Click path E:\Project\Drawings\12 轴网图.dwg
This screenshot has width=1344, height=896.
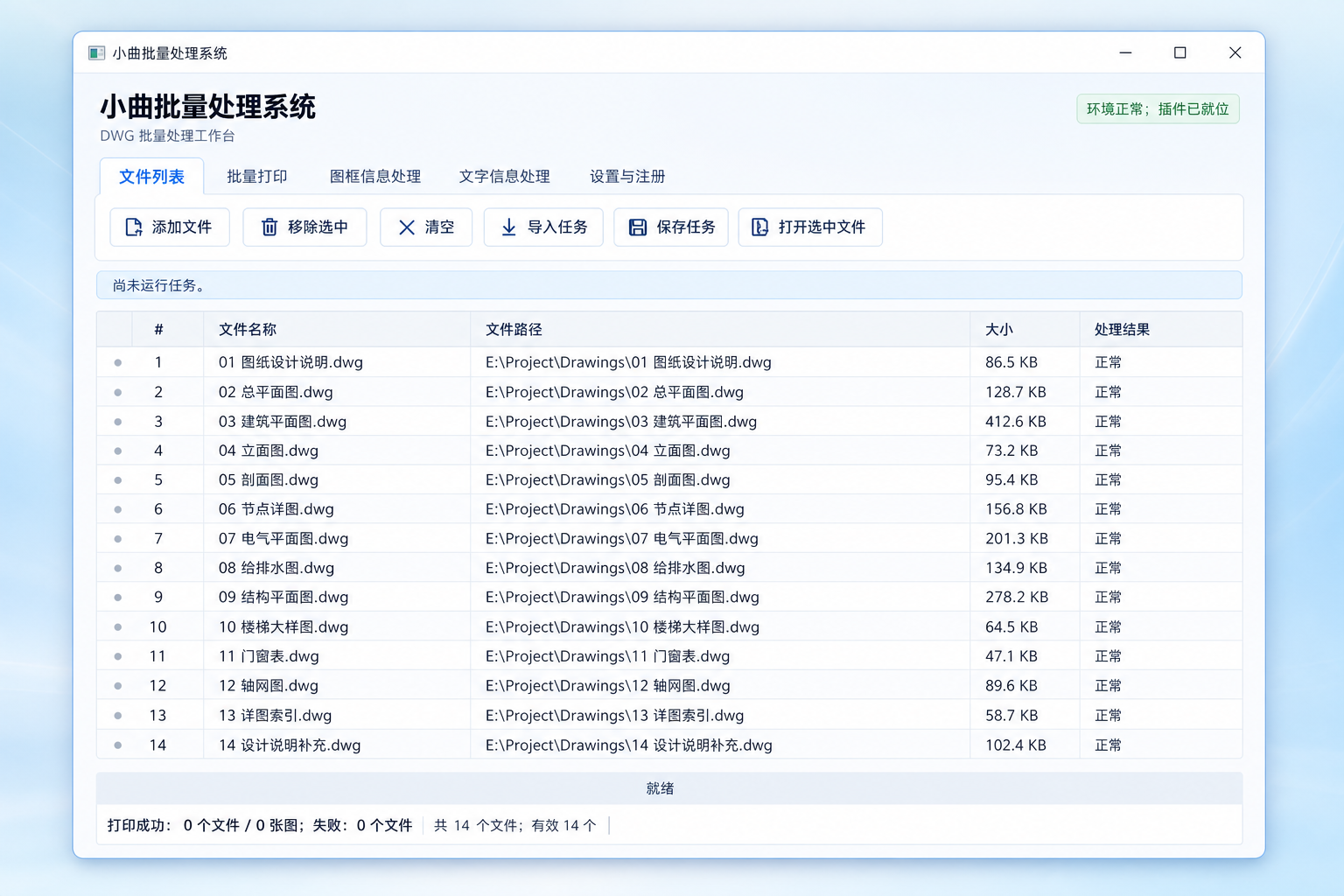click(x=608, y=686)
